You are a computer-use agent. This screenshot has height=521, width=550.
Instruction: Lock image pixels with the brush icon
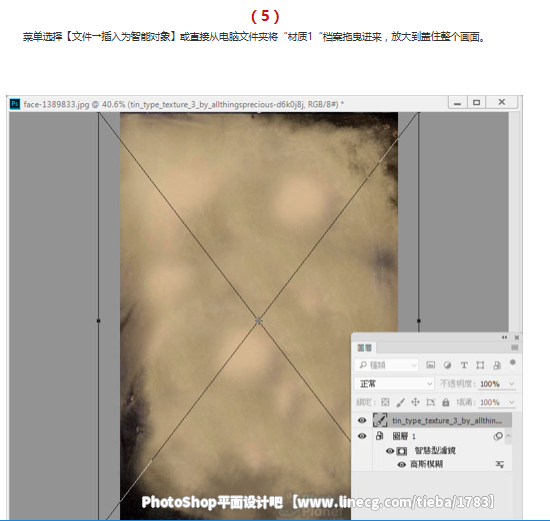400,402
